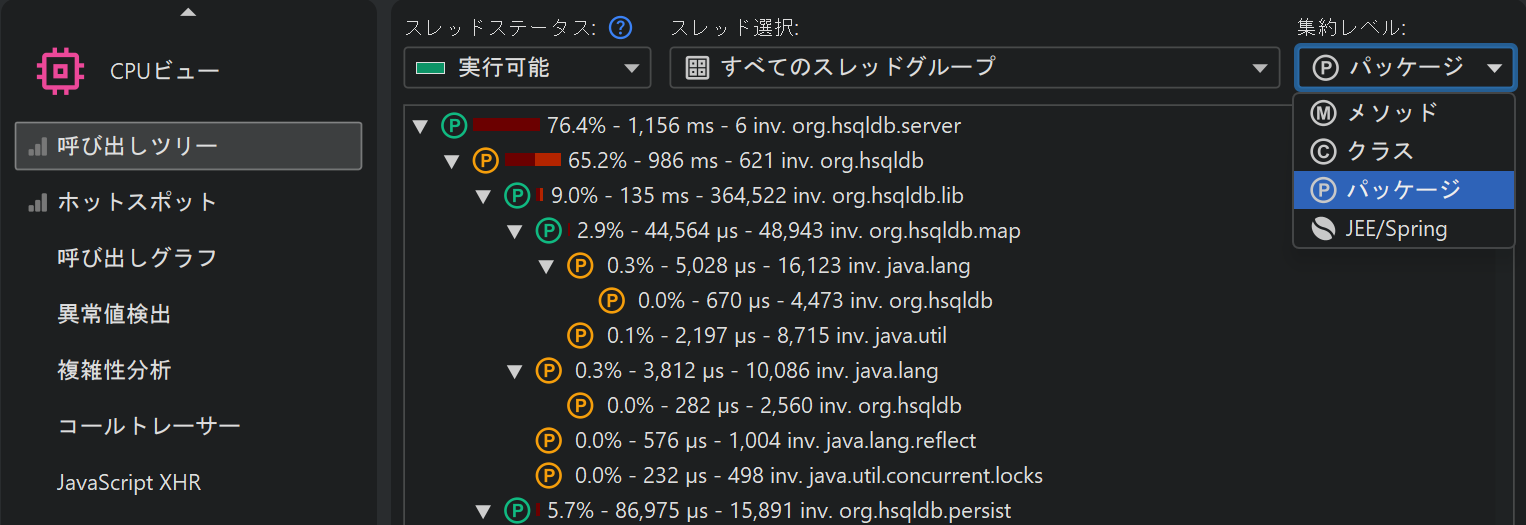The width and height of the screenshot is (1526, 525).
Task: Open the JavaScript XHR view
Action: [x=129, y=483]
